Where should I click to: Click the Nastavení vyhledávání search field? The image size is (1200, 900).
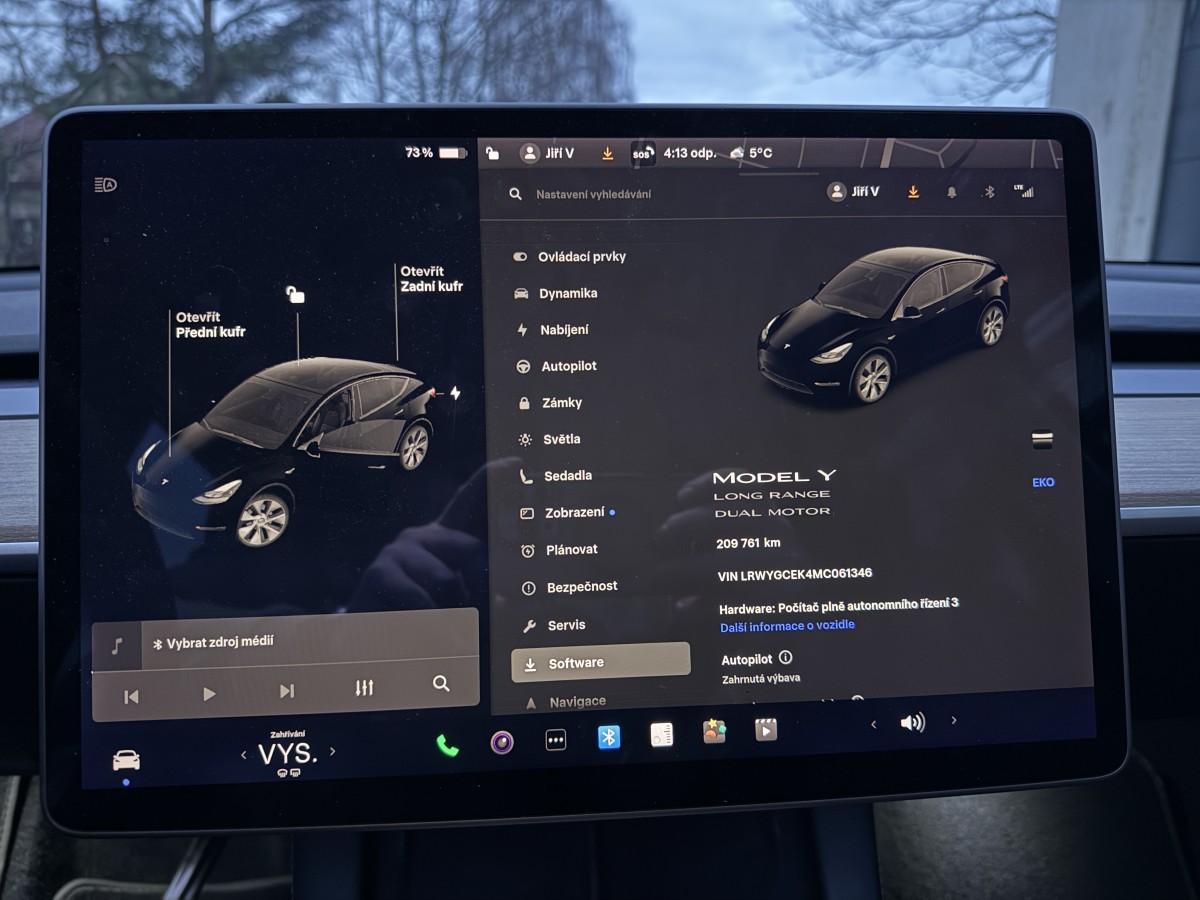click(640, 194)
